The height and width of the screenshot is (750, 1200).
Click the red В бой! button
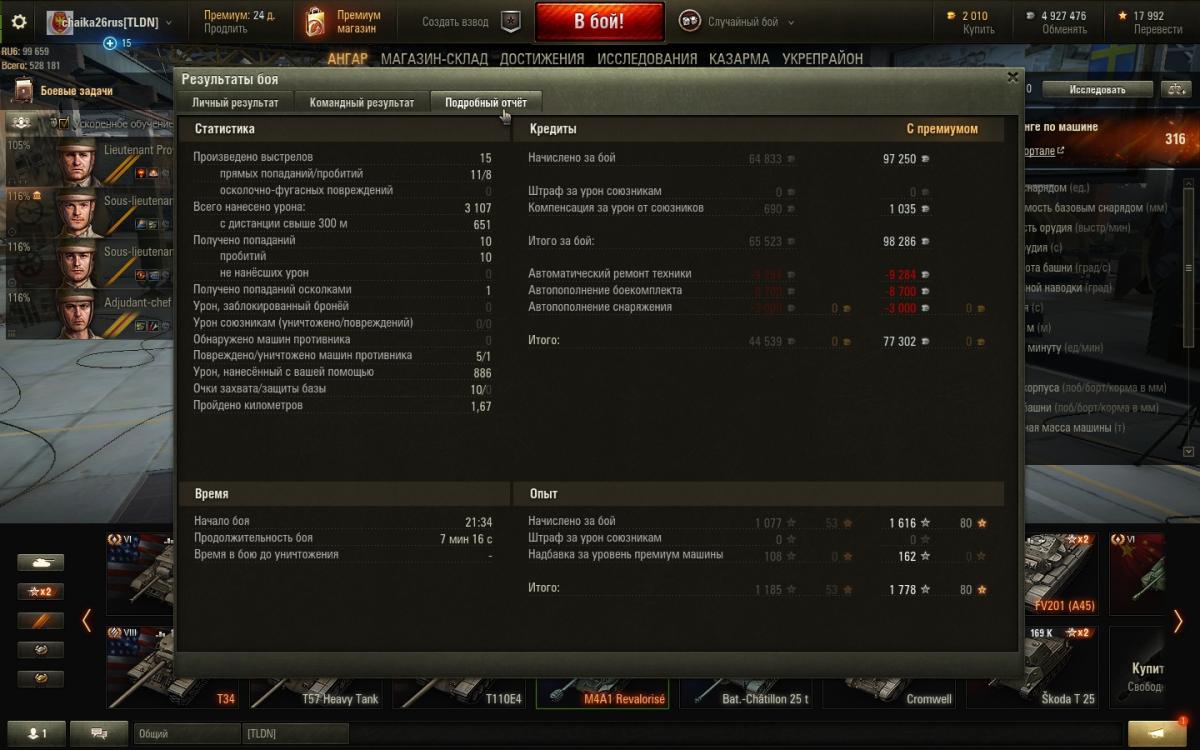click(599, 21)
